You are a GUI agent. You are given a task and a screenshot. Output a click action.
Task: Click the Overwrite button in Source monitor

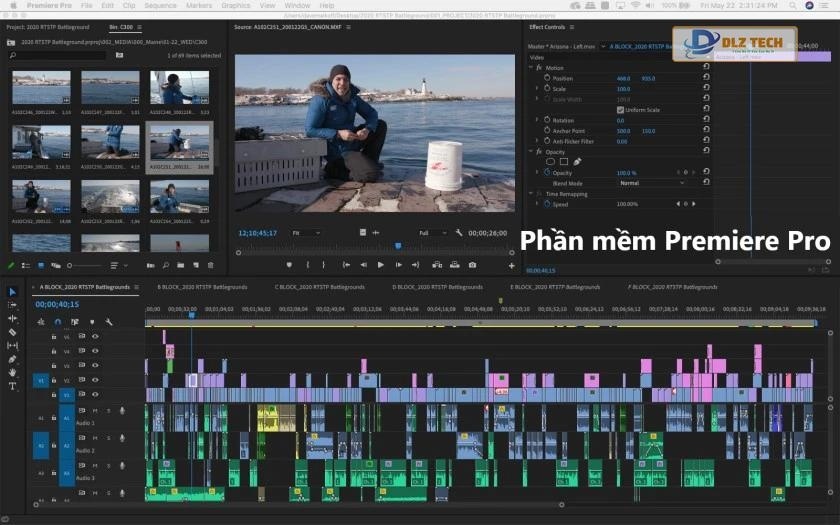[x=455, y=265]
